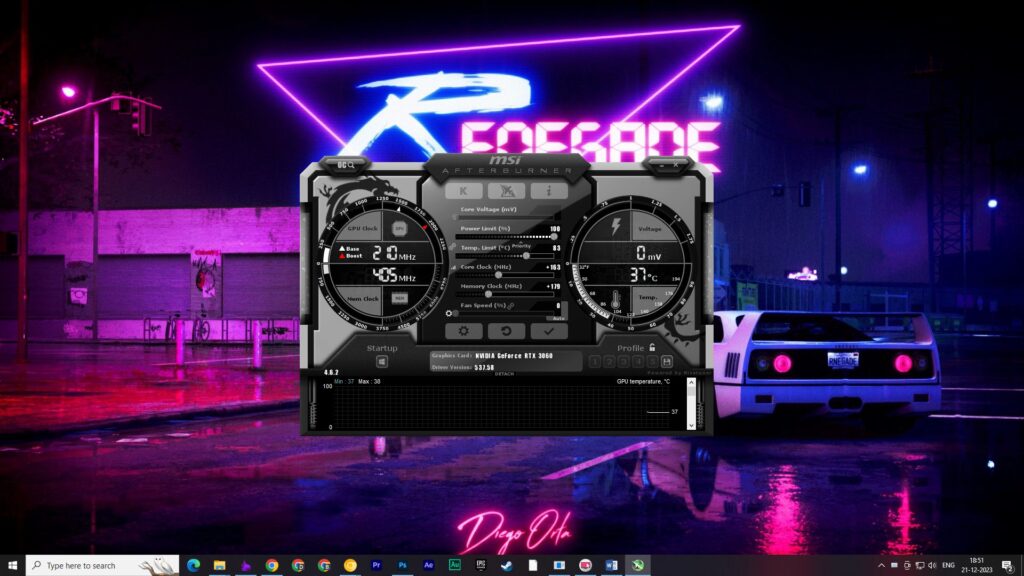Click DETACH on the monitoring graph
The width and height of the screenshot is (1024, 576).
tap(504, 374)
